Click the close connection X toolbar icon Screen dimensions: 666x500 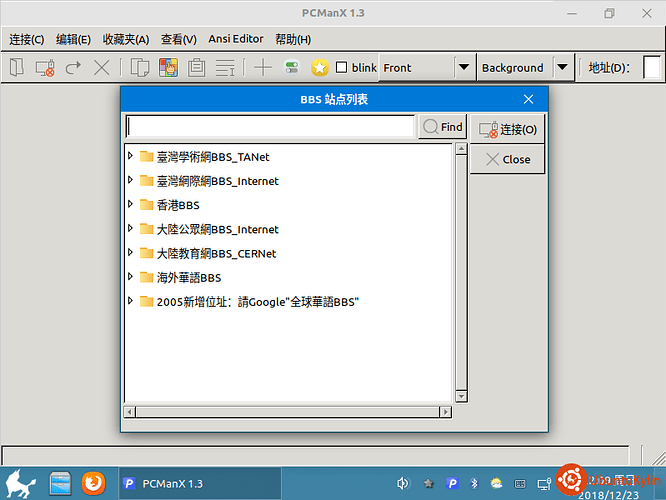(x=102, y=68)
